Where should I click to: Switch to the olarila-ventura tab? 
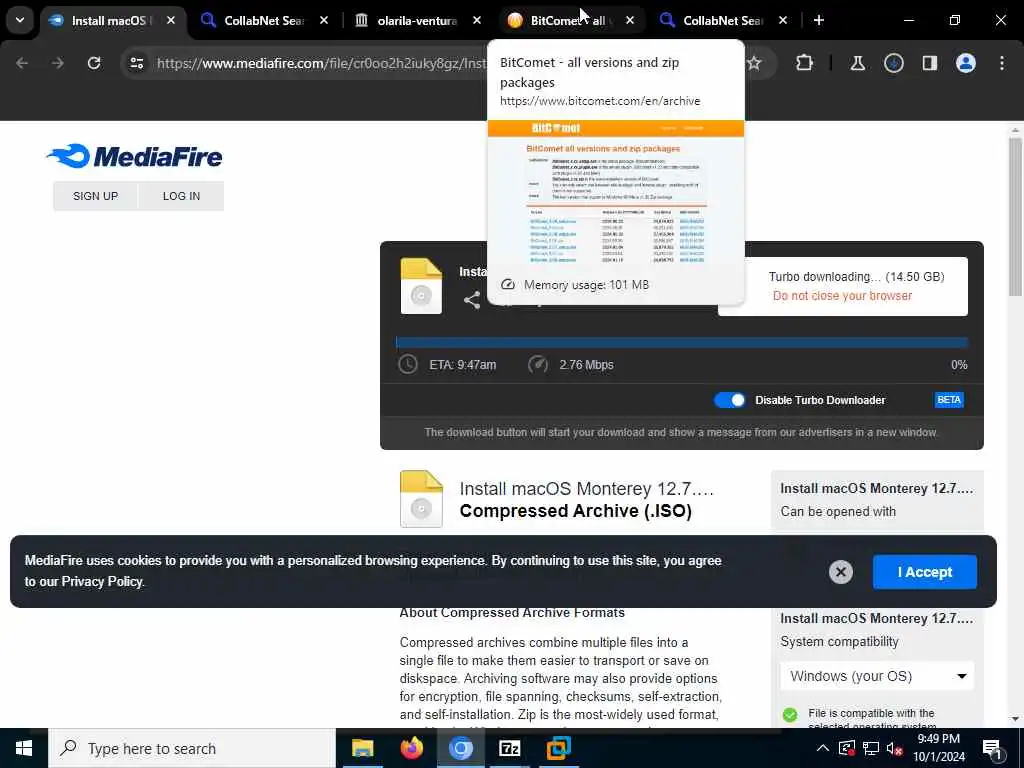(x=417, y=21)
